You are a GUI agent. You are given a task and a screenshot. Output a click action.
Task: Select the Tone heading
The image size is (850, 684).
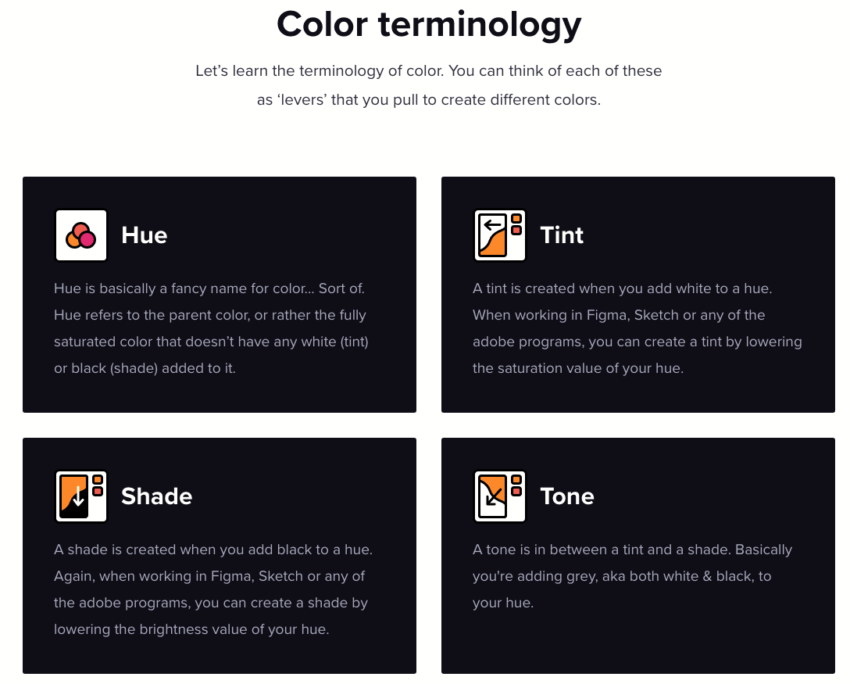[x=567, y=496]
